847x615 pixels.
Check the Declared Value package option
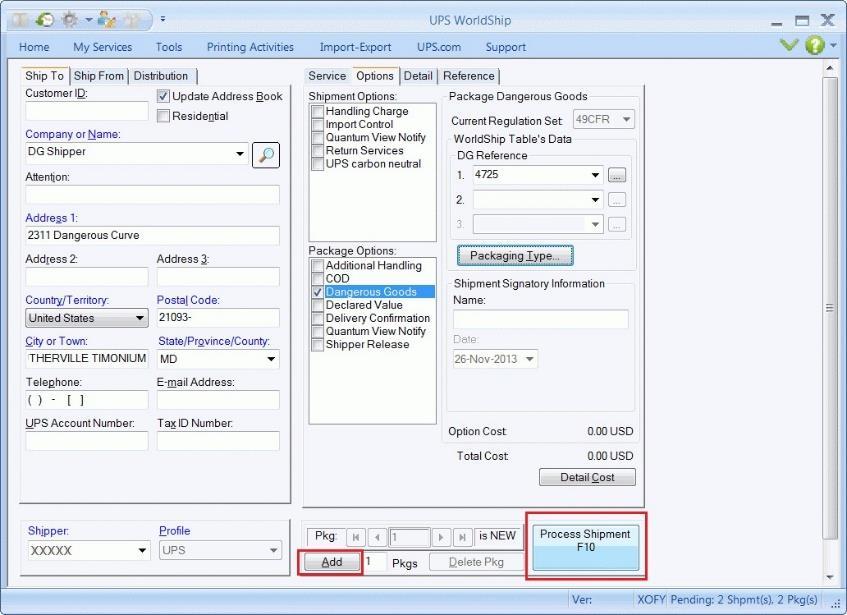(x=318, y=305)
